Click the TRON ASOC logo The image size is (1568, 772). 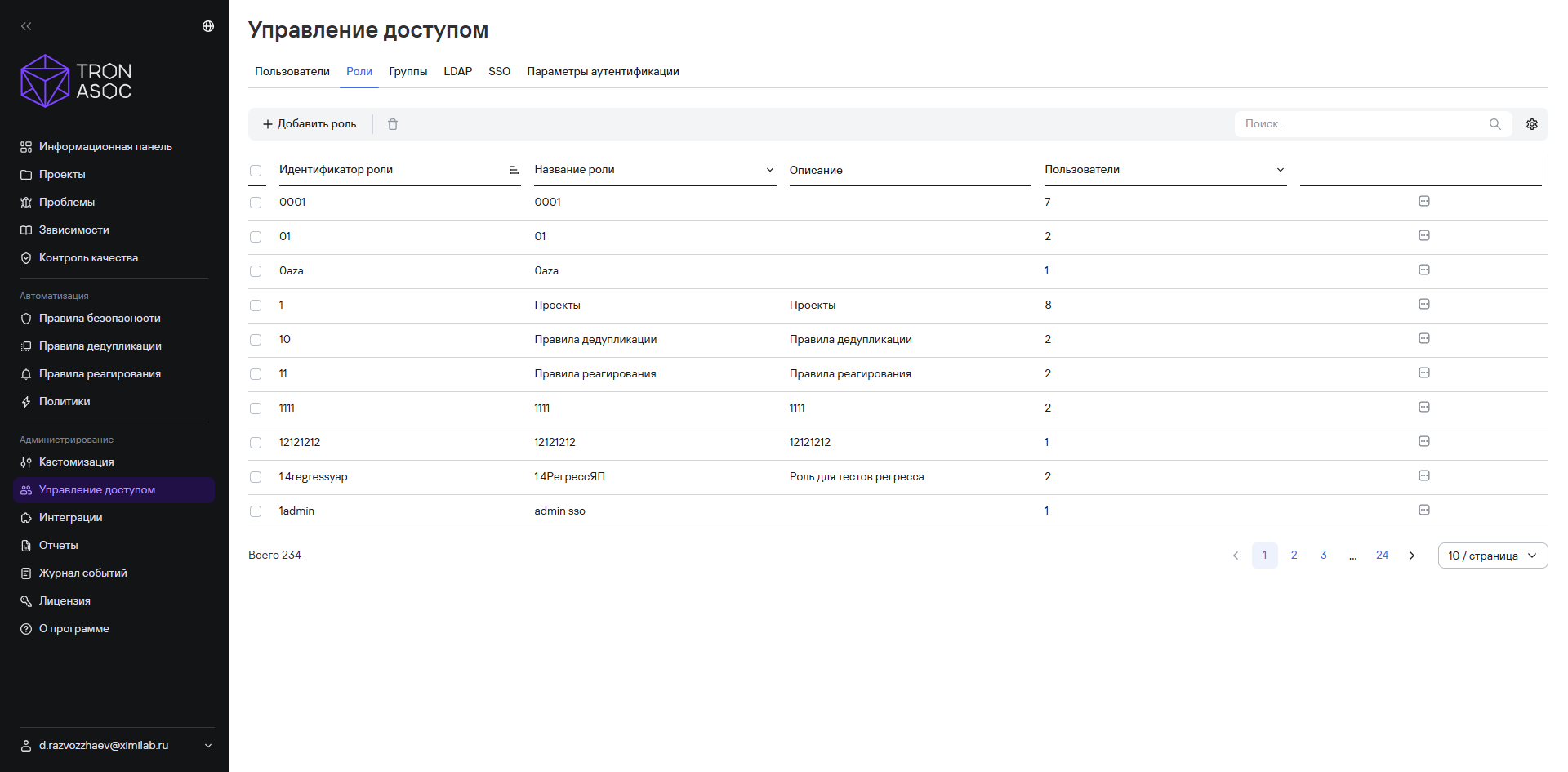click(76, 81)
